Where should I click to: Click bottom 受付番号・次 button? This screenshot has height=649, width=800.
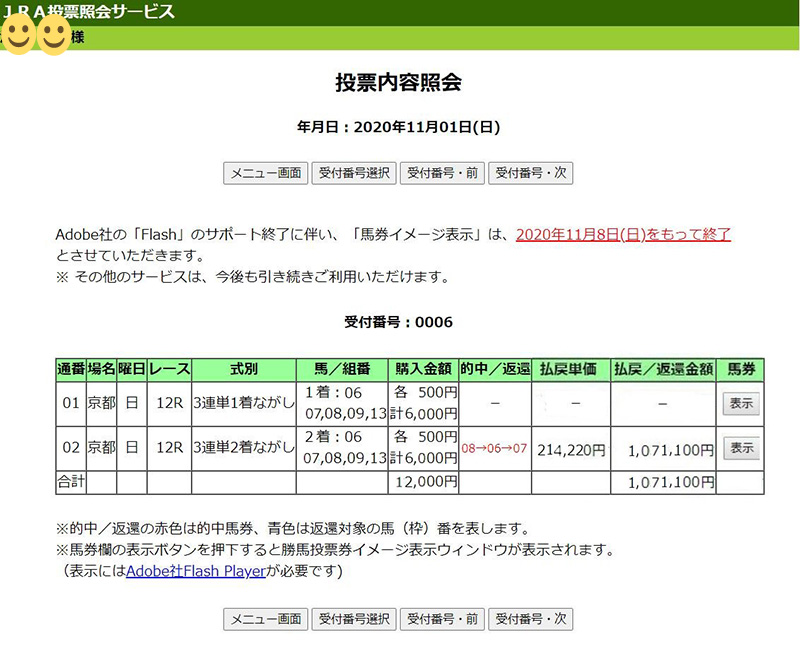click(531, 618)
